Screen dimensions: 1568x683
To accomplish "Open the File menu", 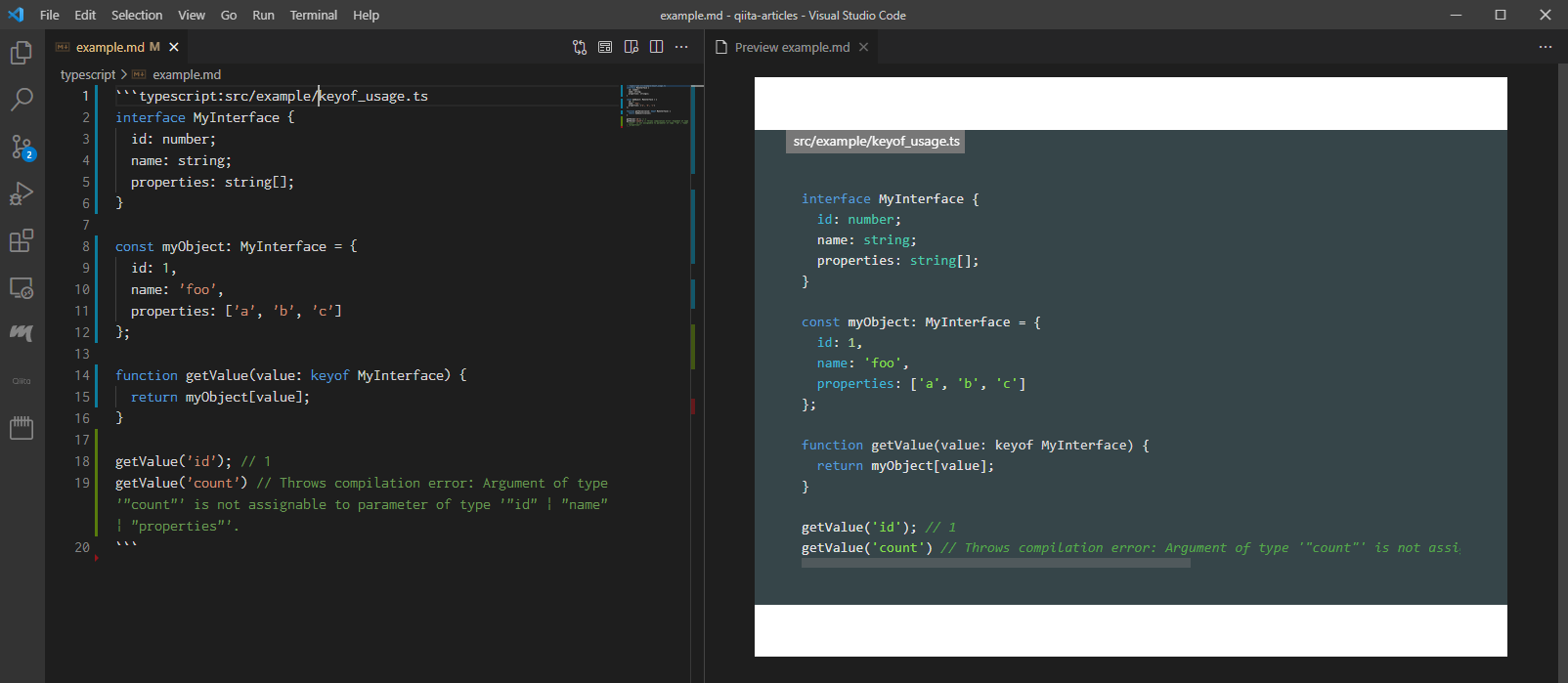I will tap(50, 15).
